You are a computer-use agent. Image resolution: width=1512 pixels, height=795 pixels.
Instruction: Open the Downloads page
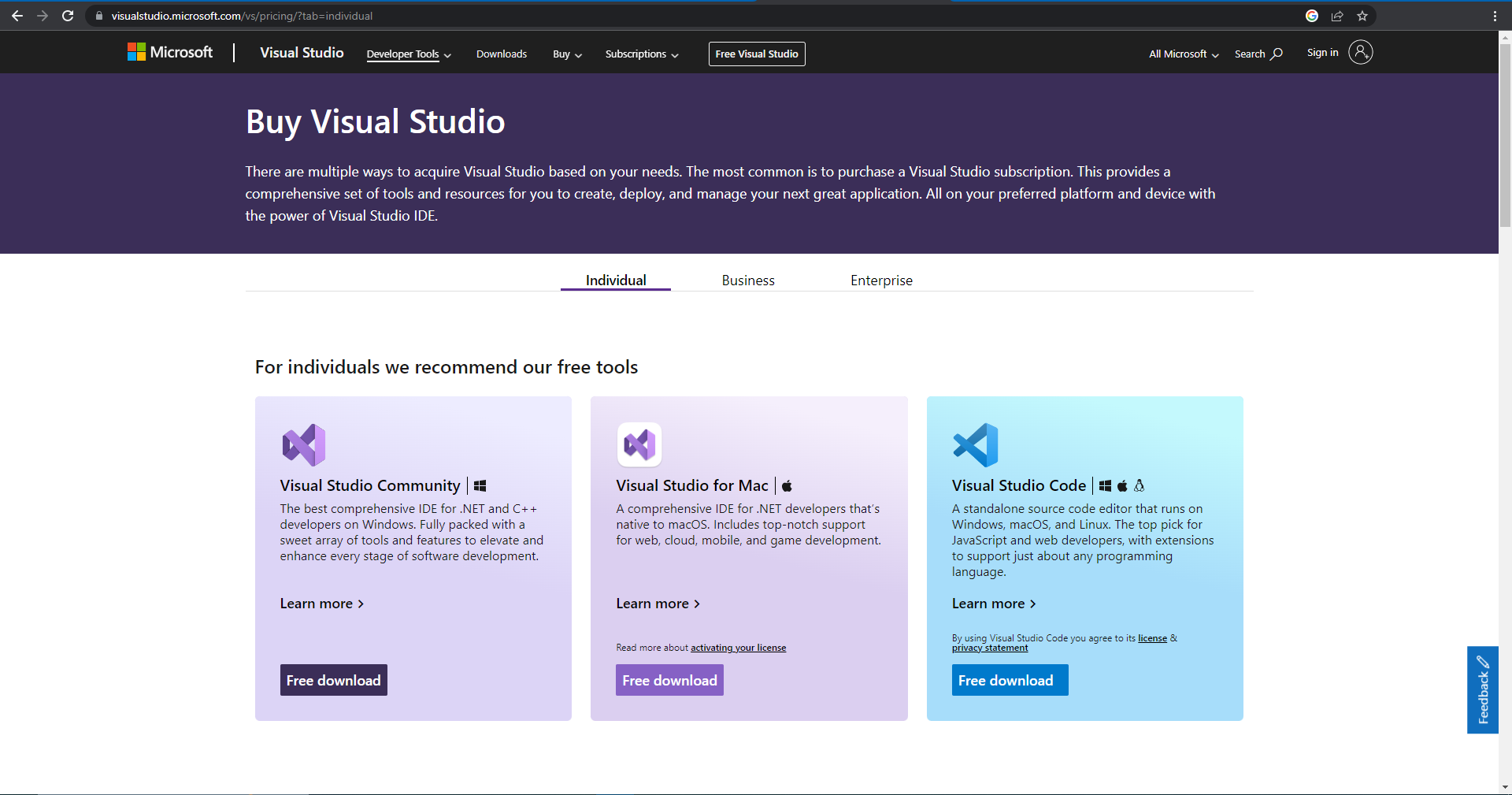click(502, 54)
